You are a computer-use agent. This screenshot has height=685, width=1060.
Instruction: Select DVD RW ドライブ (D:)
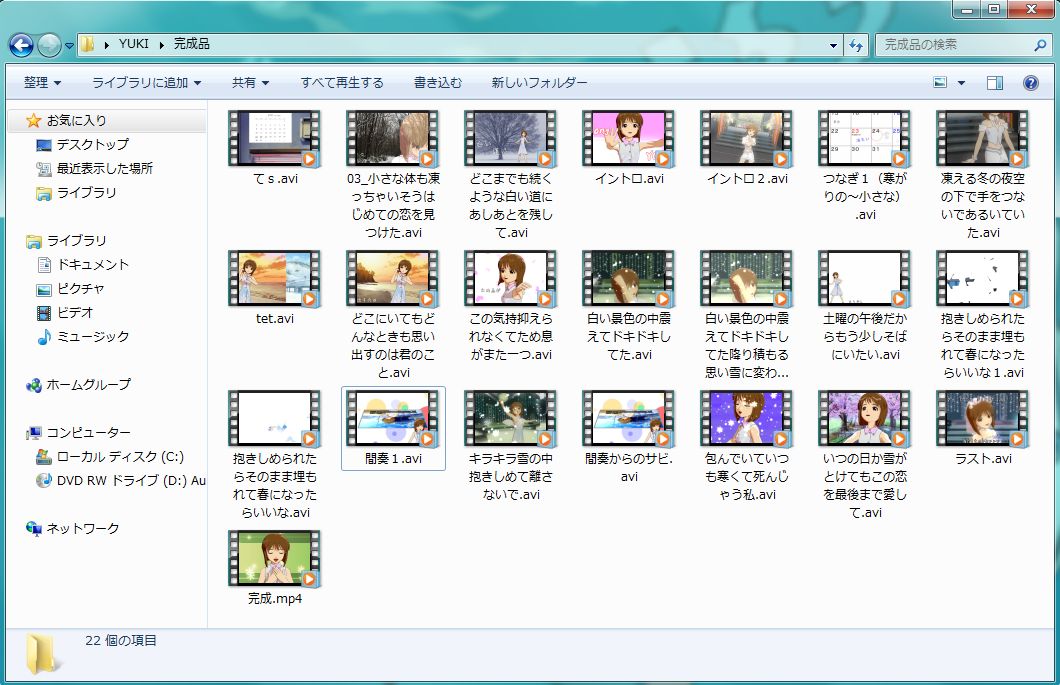point(120,481)
